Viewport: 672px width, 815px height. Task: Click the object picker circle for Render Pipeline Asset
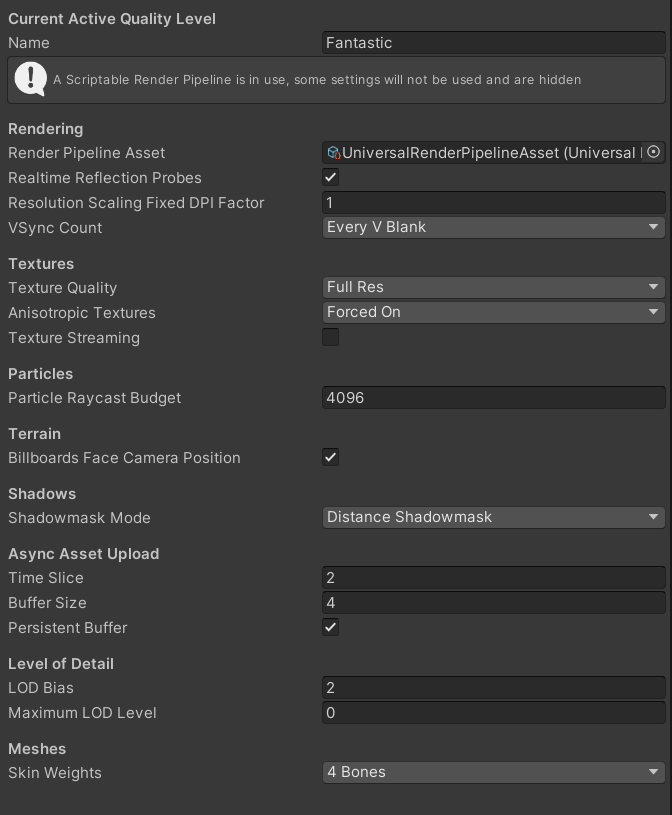pyautogui.click(x=654, y=152)
